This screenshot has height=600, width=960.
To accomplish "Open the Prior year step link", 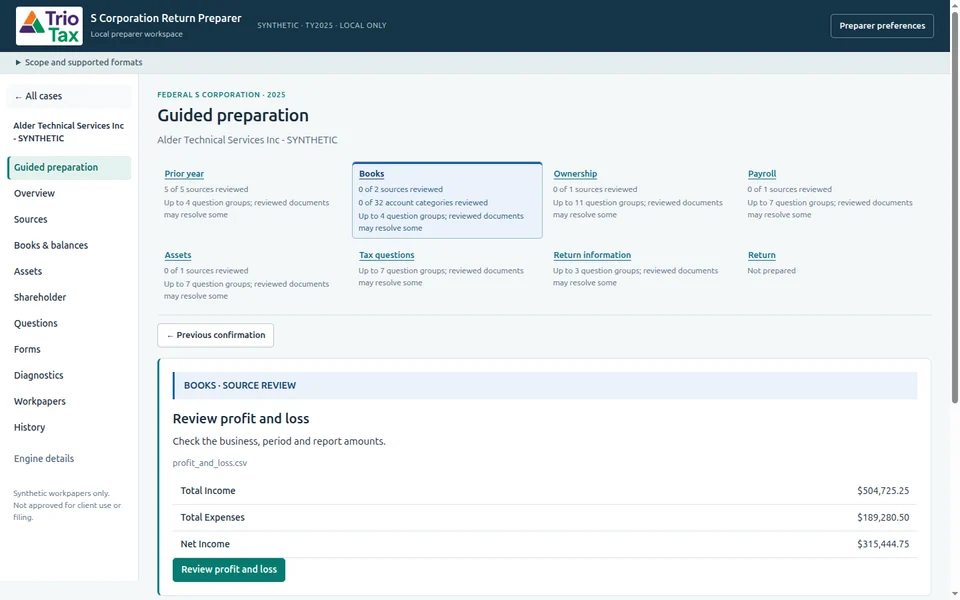I will pyautogui.click(x=184, y=174).
